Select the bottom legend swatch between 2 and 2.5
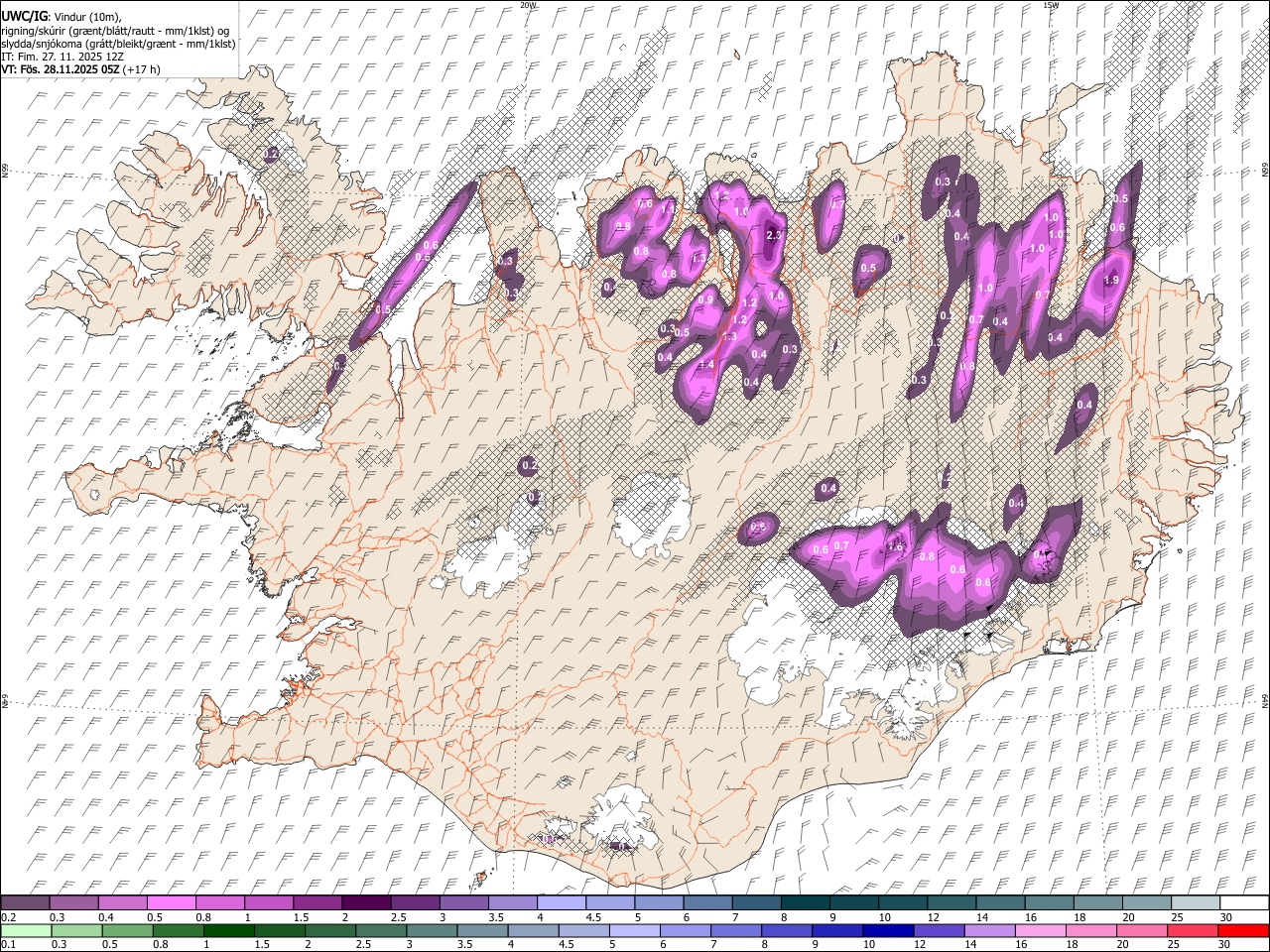 (330, 930)
